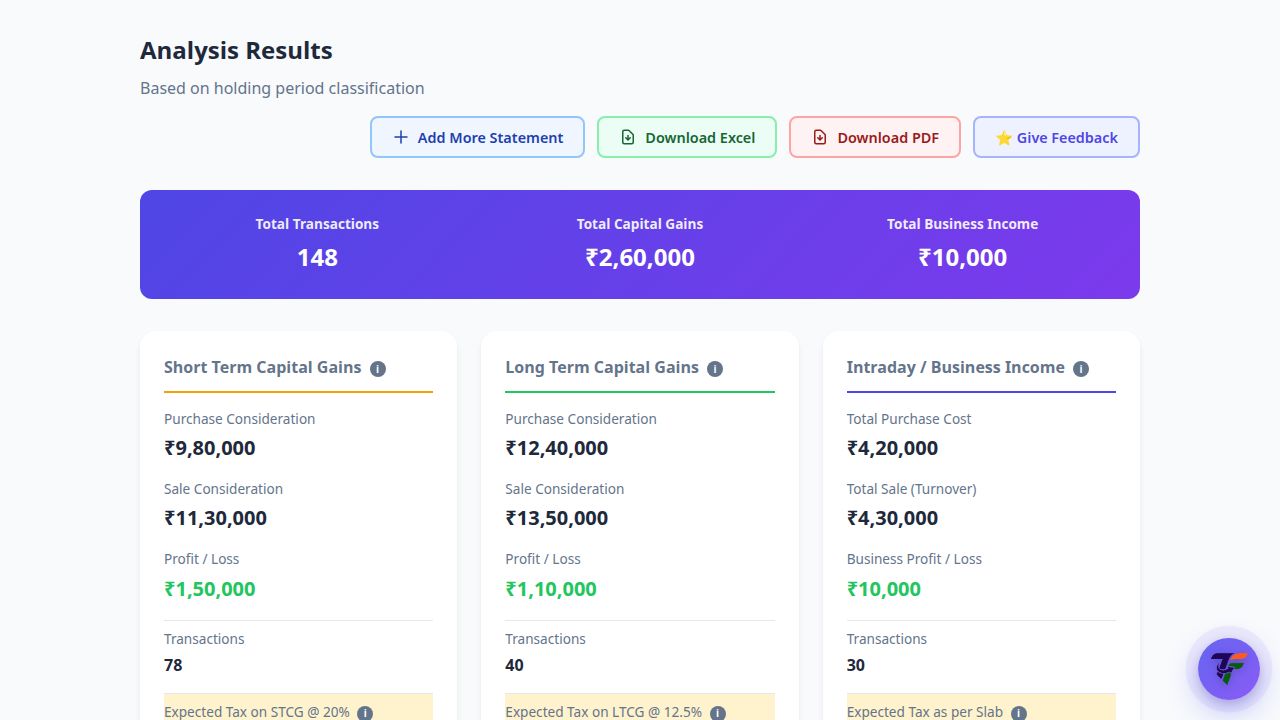1280x720 pixels.
Task: Download the PDF report
Action: 875,137
